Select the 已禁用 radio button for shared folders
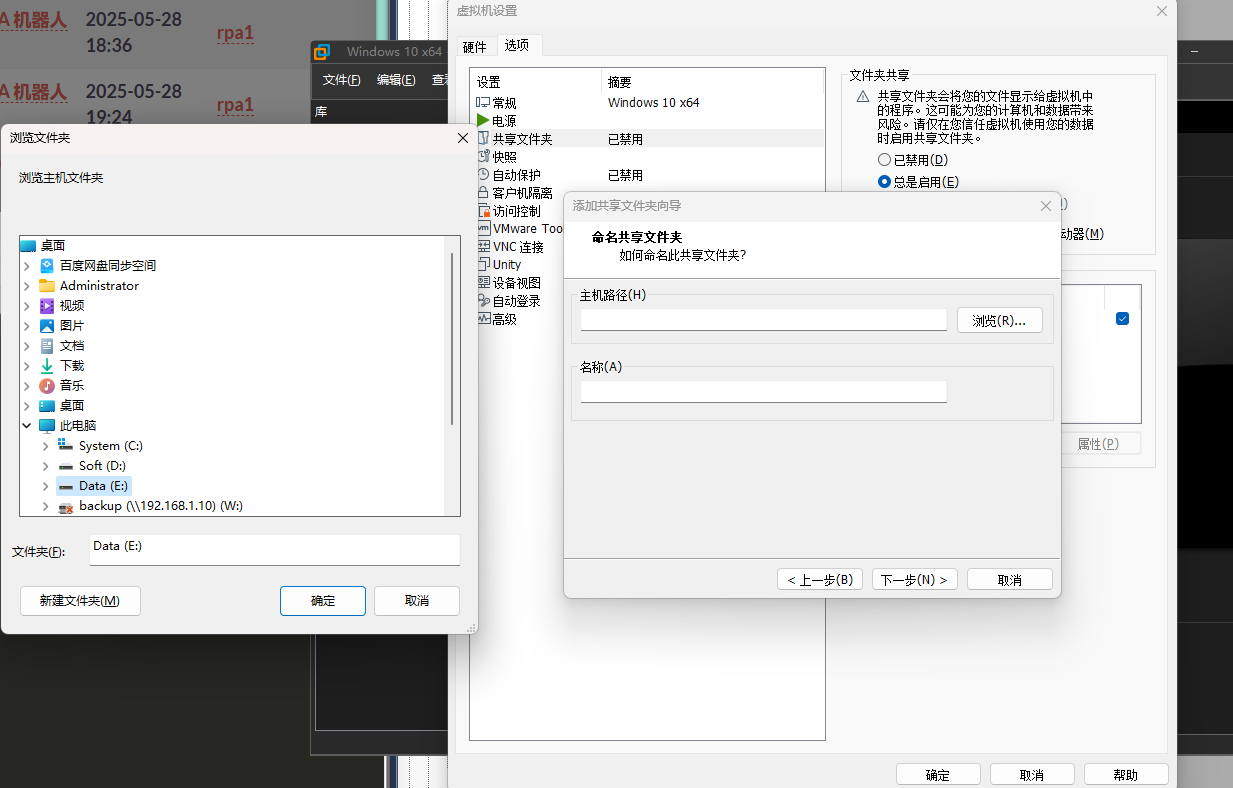Viewport: 1233px width, 788px height. (x=884, y=159)
